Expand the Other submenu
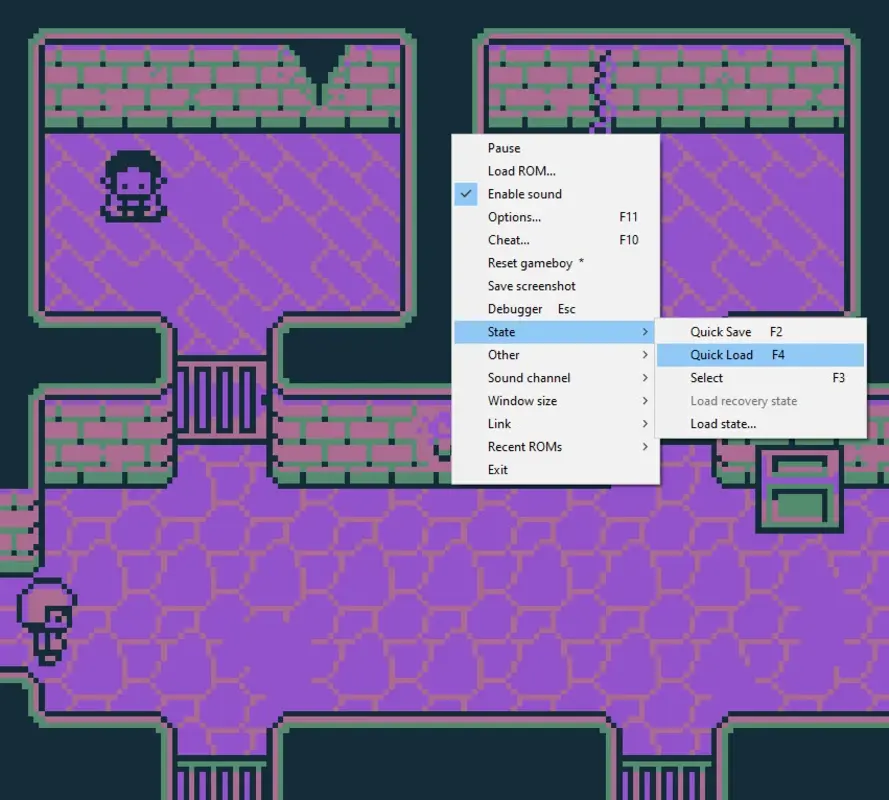Screen dimensions: 889x800 503,354
